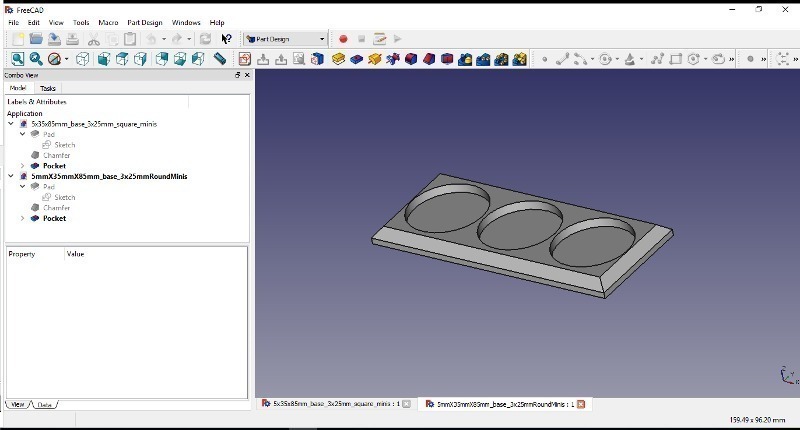Click the Refresh recompute icon
Viewport: 800px width, 430px height.
coord(205,39)
